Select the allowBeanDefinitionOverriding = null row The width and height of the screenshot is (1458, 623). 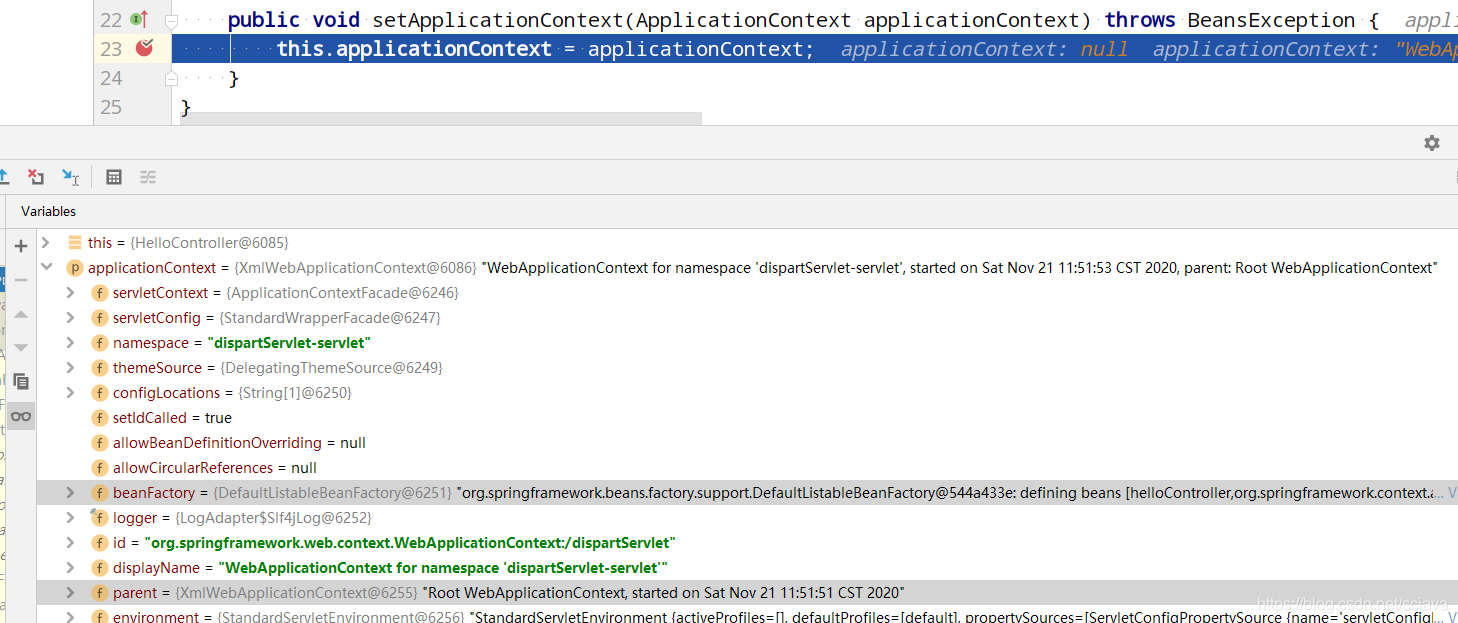point(747,443)
